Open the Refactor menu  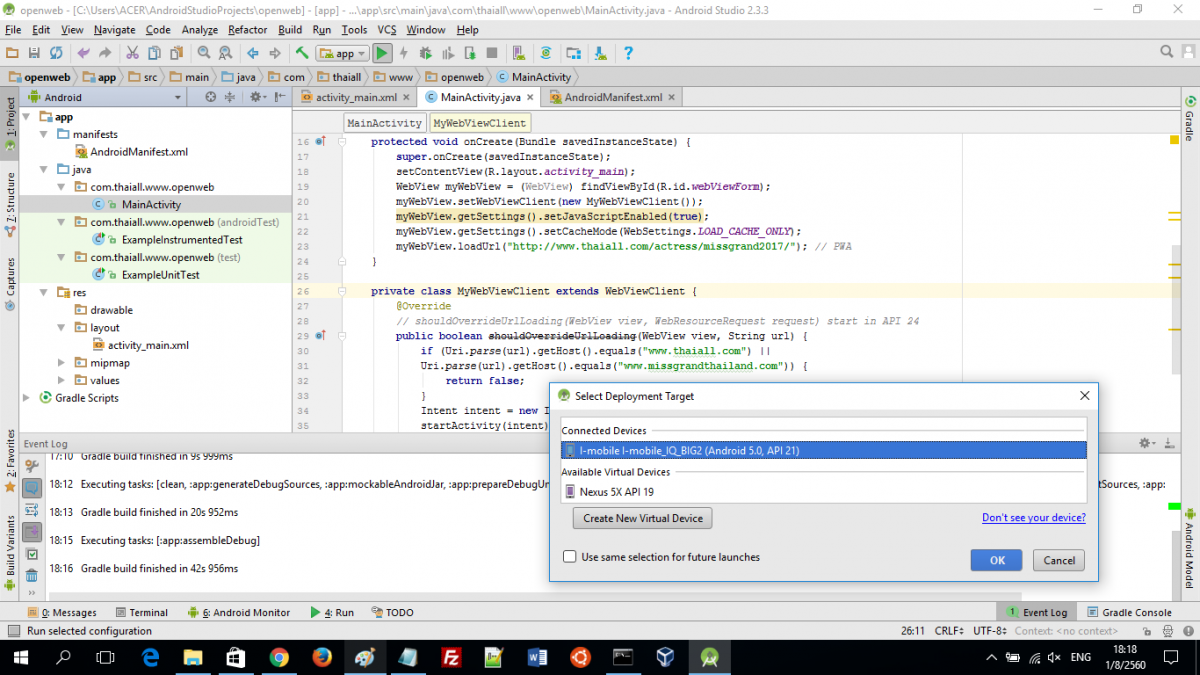click(x=247, y=30)
